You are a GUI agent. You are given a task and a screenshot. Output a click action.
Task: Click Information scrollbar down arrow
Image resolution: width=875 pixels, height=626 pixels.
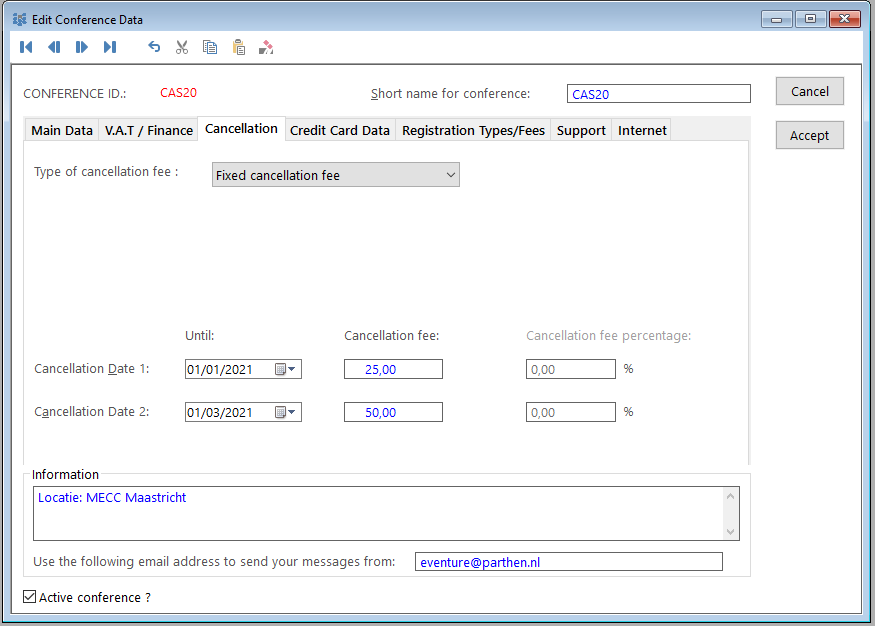click(730, 532)
